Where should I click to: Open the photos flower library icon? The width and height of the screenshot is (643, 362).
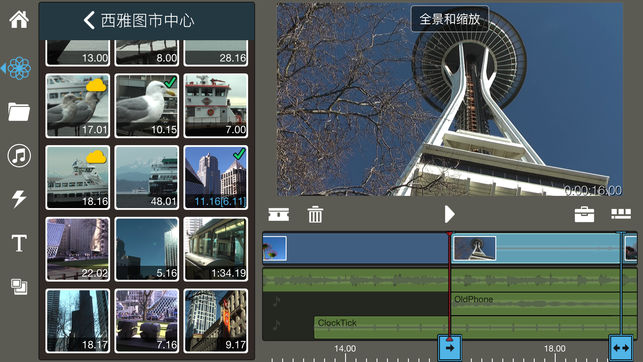click(x=19, y=68)
